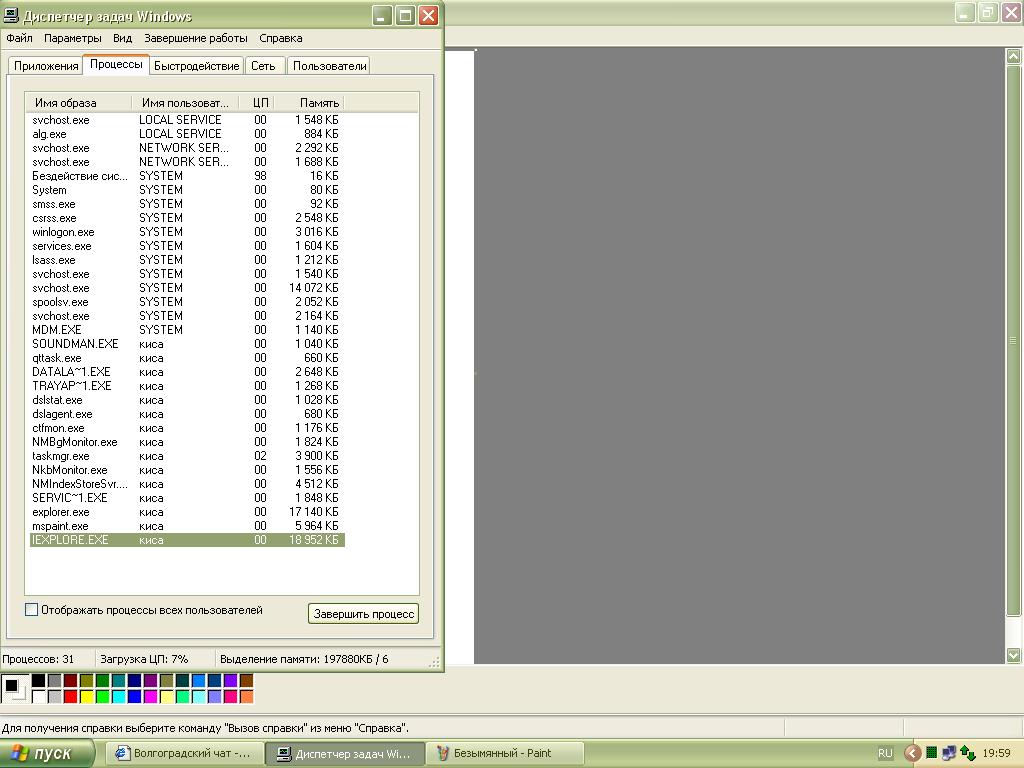Image resolution: width=1024 pixels, height=768 pixels.
Task: Open the Справка menu
Action: click(280, 38)
